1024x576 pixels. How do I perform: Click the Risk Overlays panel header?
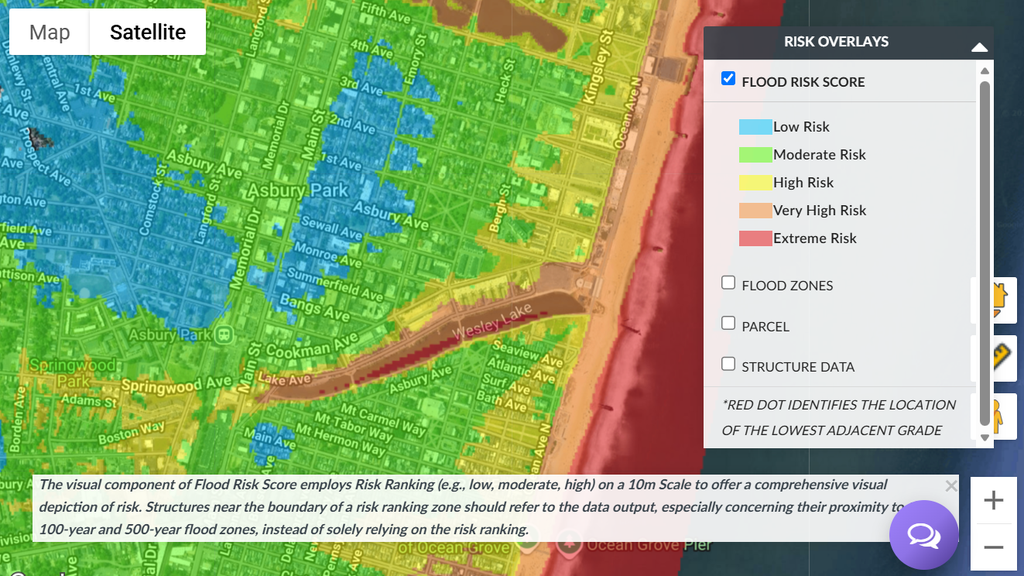click(848, 43)
